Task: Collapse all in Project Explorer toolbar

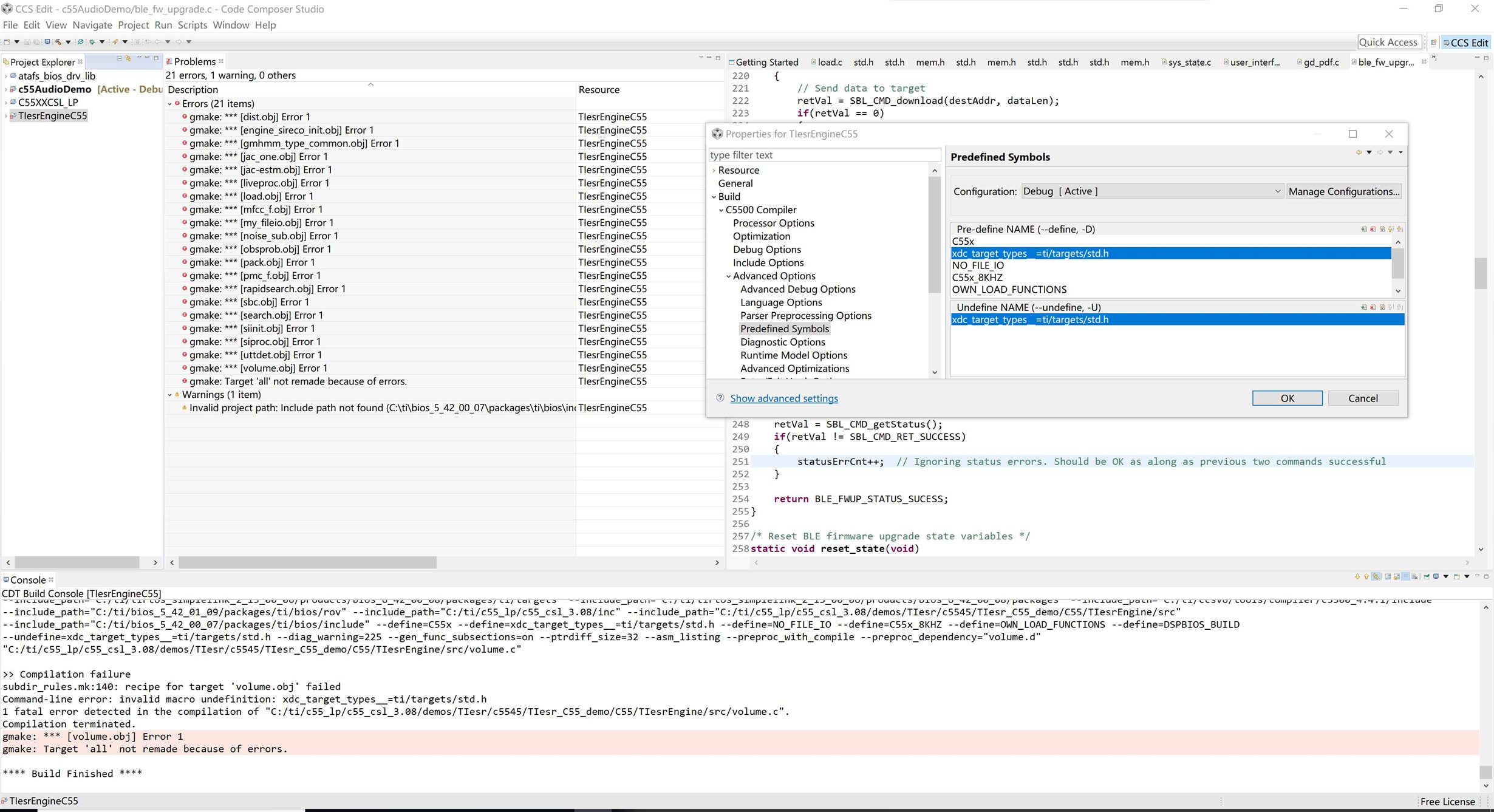Action: [119, 58]
